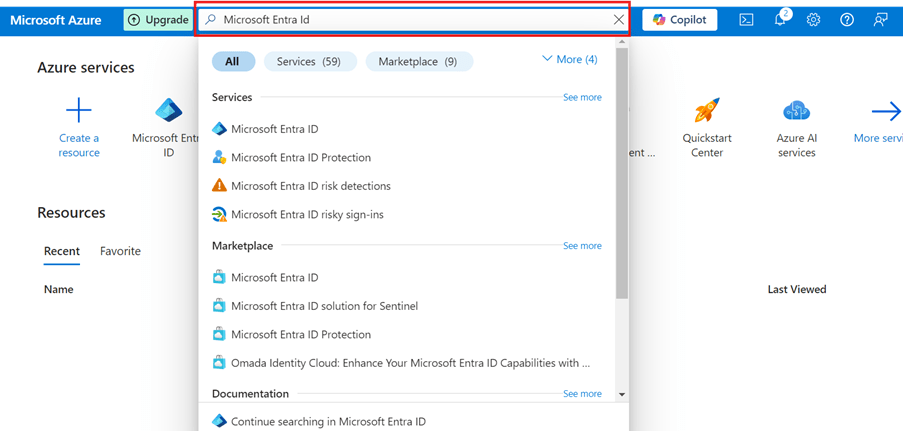Filter results by Marketplace (9)

click(x=419, y=61)
